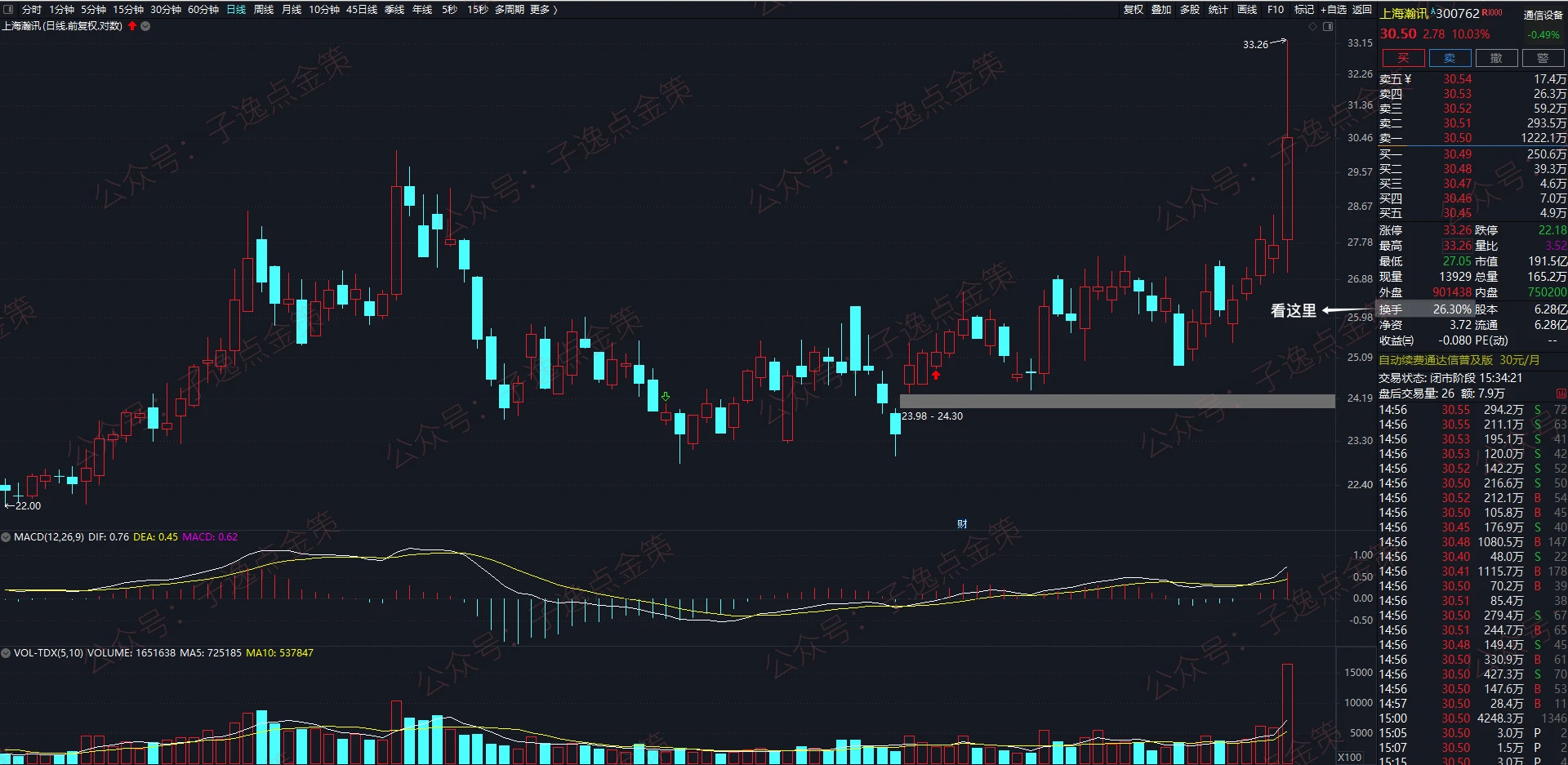Screen dimensions: 1568x765
Task: Expand the MACD indicator dropdown
Action: pyautogui.click(x=6, y=537)
